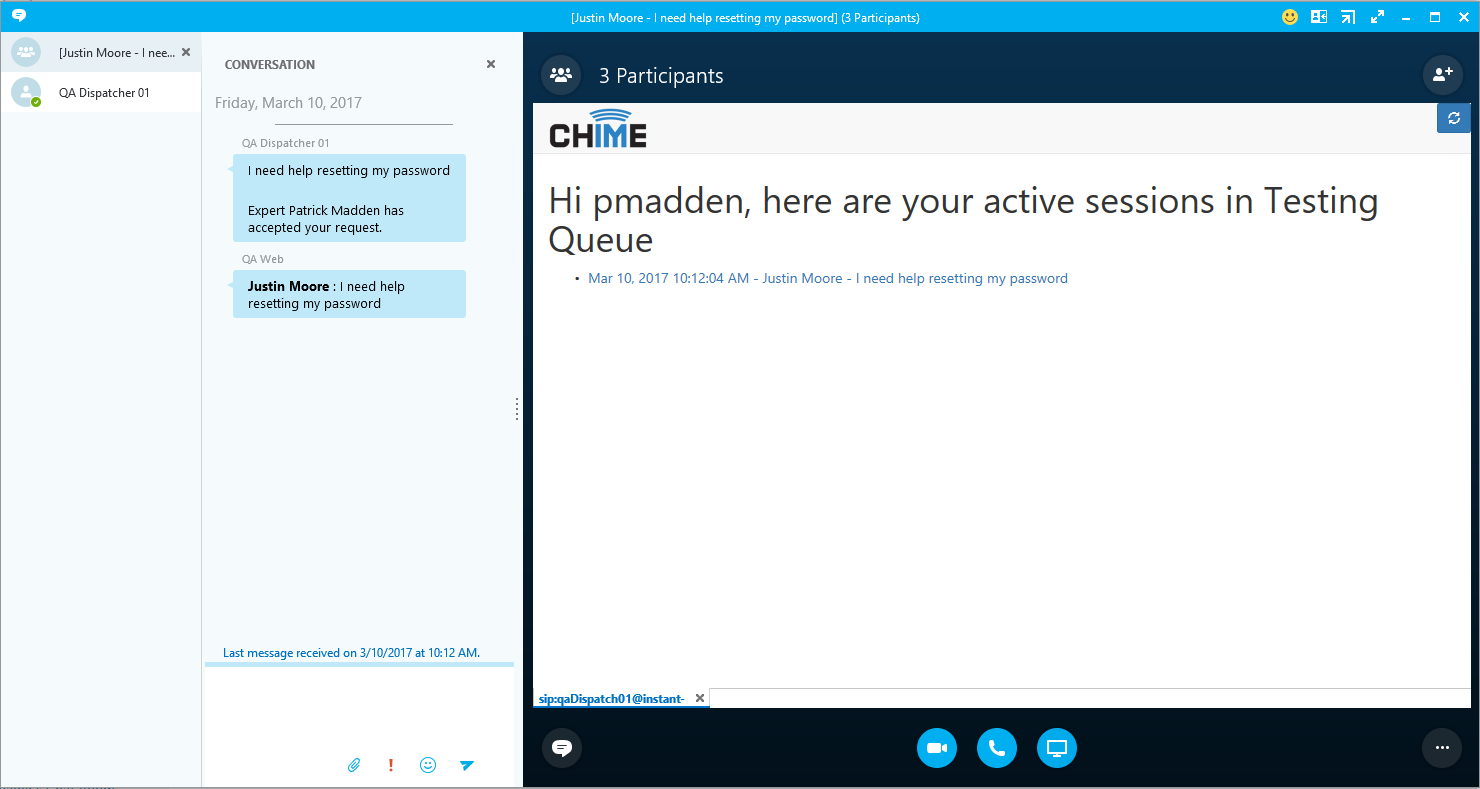This screenshot has width=1480, height=789.
Task: Open the participants list icon
Action: (x=561, y=75)
